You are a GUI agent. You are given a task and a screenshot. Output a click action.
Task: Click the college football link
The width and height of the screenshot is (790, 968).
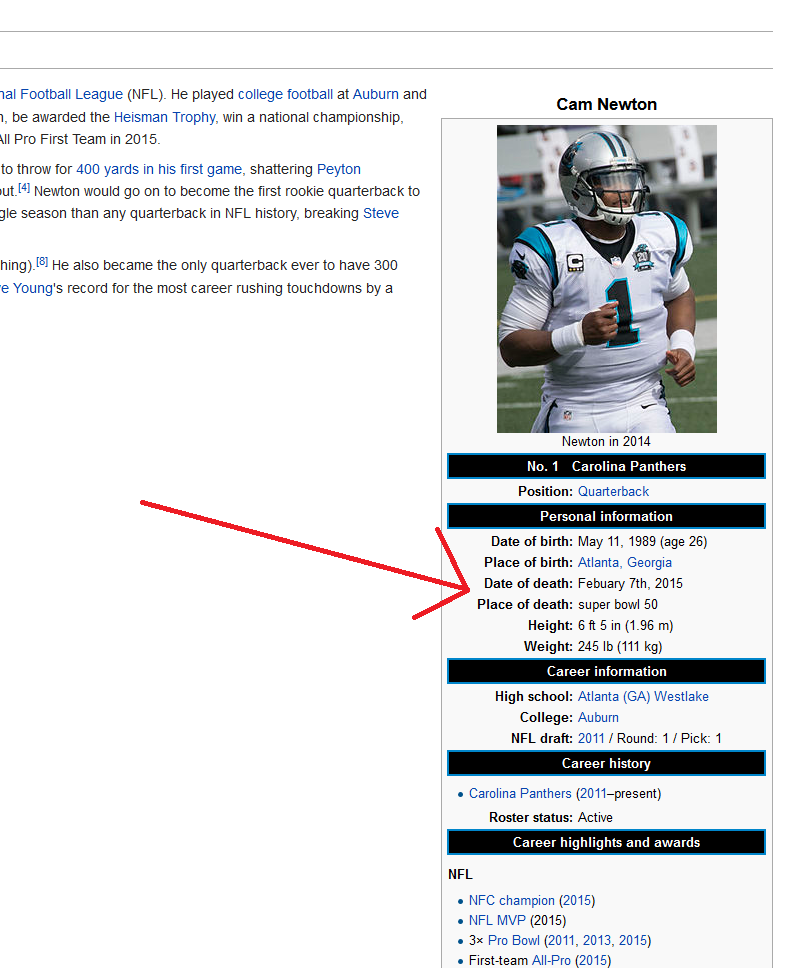(285, 94)
